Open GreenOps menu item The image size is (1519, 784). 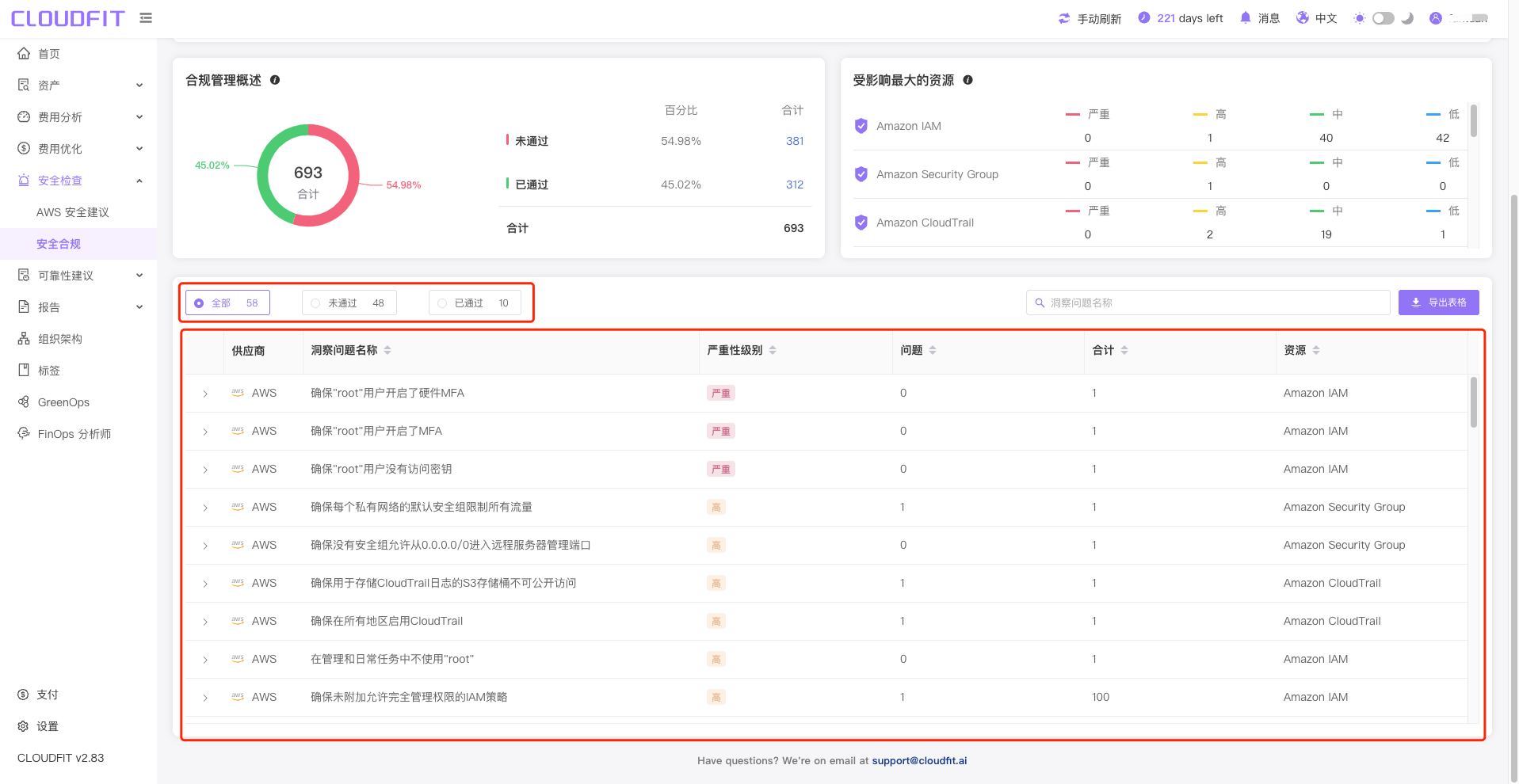63,402
